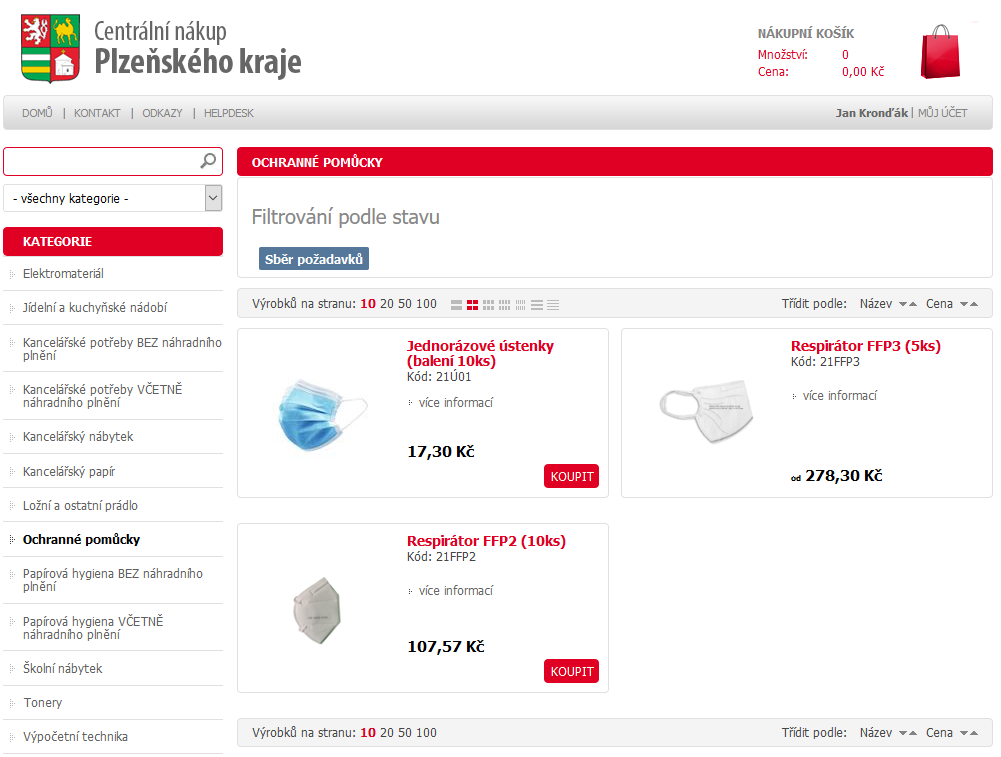Show 100 products per page in bottom toolbar
The height and width of the screenshot is (757, 1001).
[x=426, y=733]
